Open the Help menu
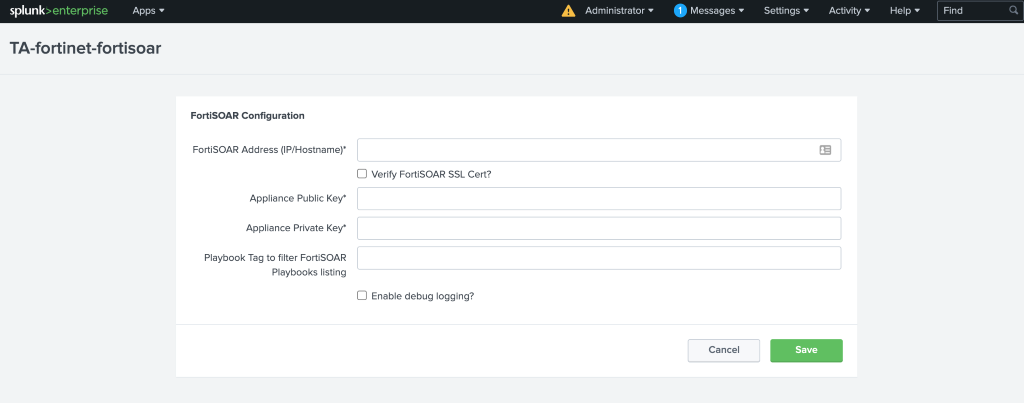This screenshot has height=403, width=1024. point(904,11)
